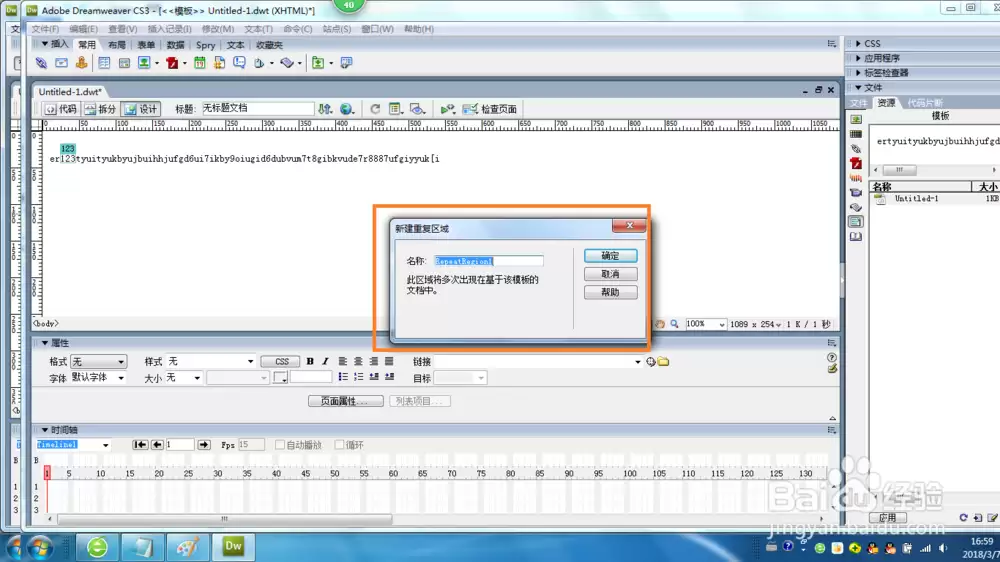Show Images category in Assets panel

pos(856,119)
